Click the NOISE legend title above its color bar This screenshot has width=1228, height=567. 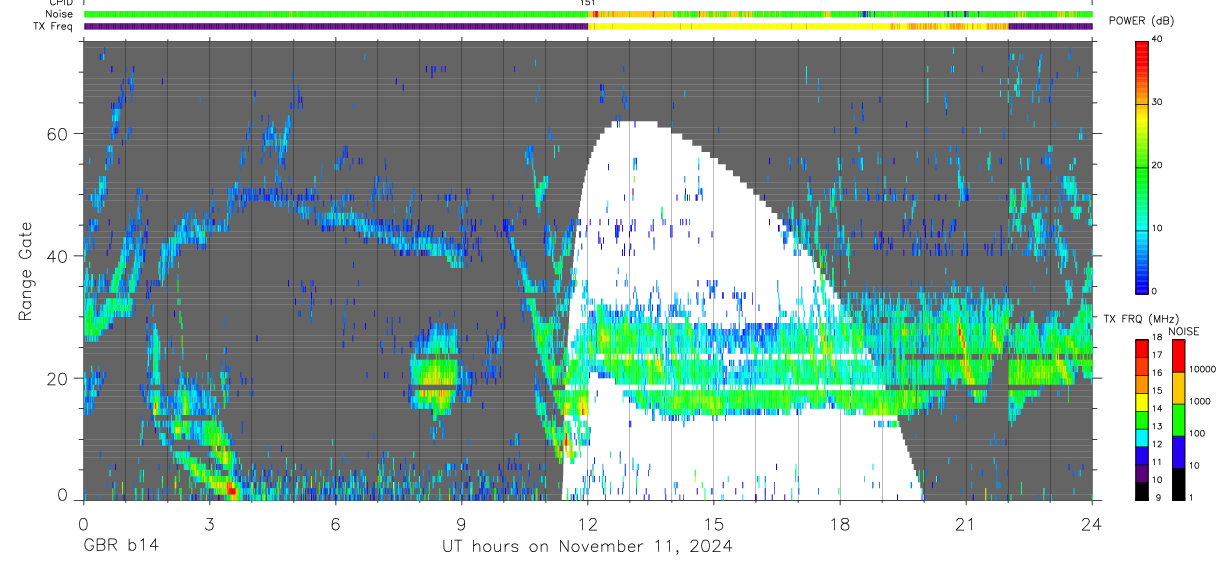coord(1183,331)
